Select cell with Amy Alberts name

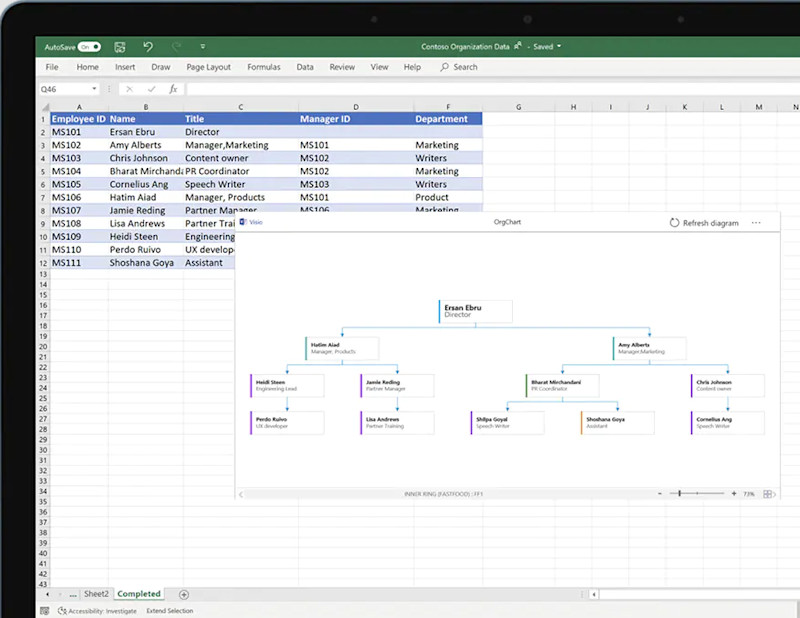145,145
